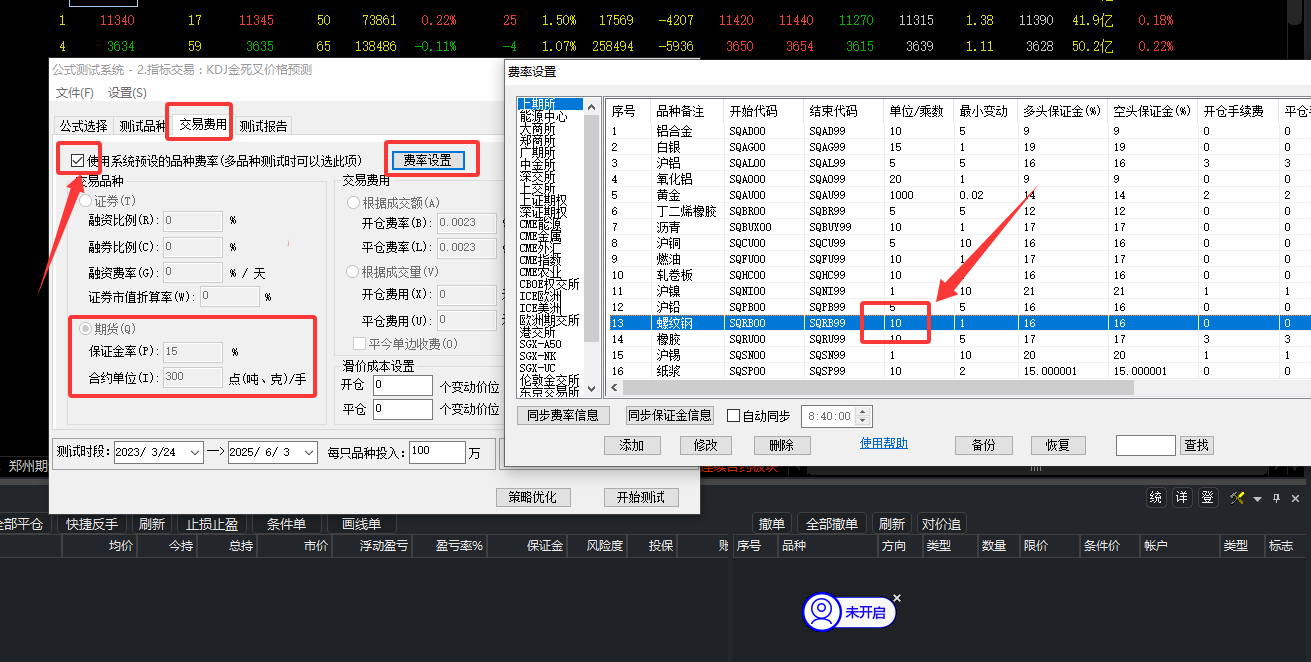Screen dimensions: 1311x662
Task: Enable the 自动同步 checkbox
Action: pyautogui.click(x=734, y=416)
